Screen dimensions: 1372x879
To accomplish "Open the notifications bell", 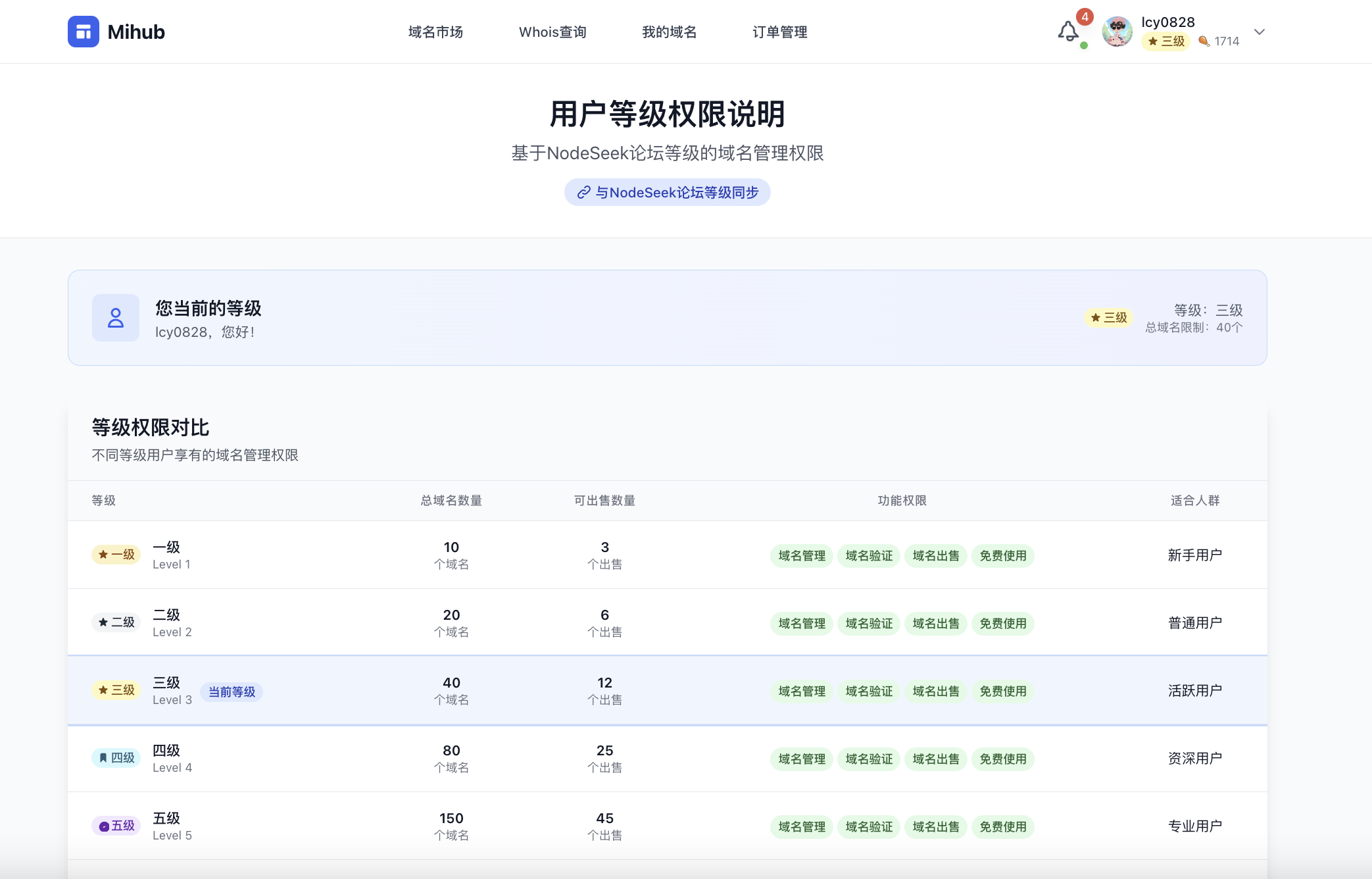I will (x=1068, y=31).
